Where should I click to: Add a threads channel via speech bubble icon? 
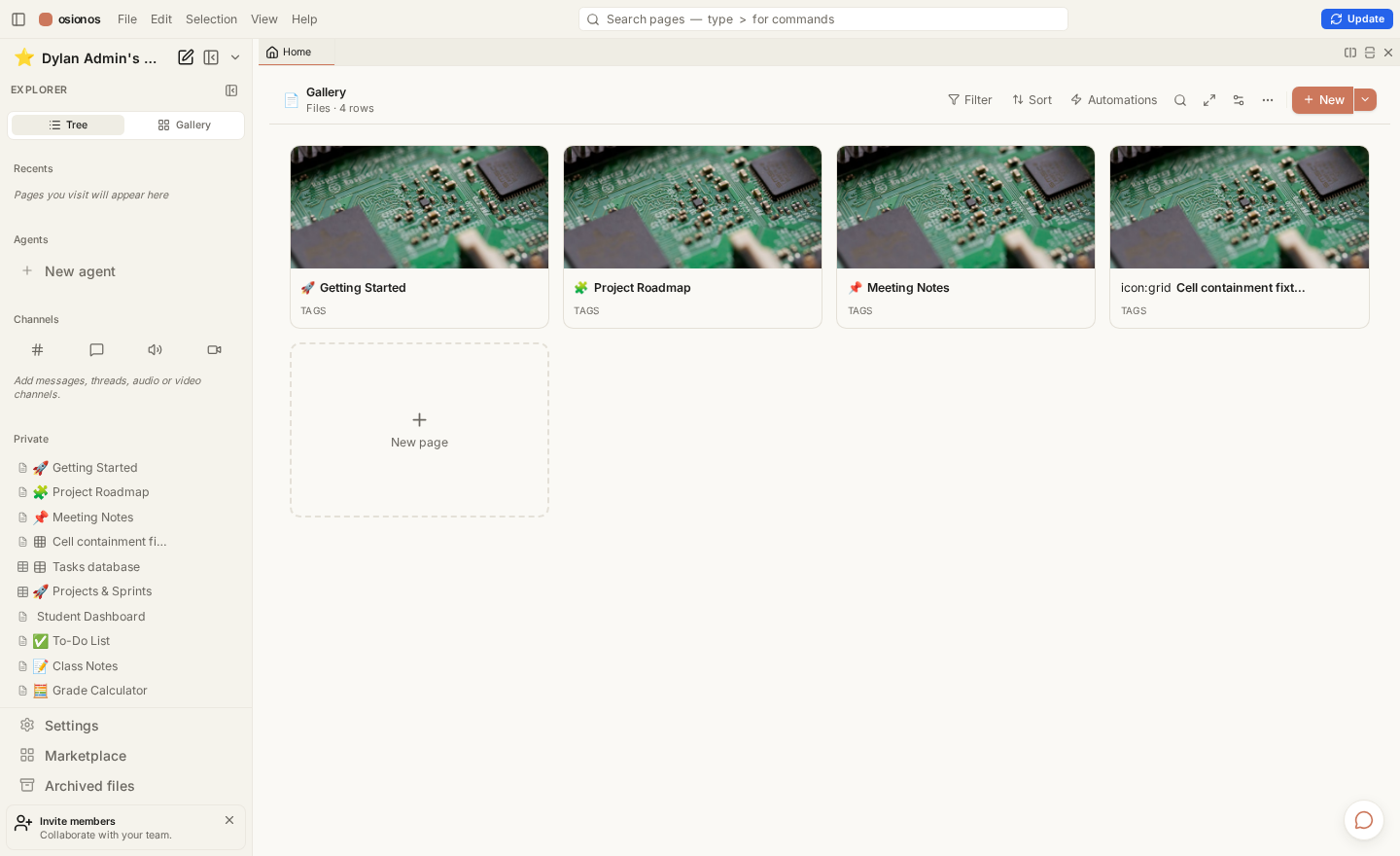pos(96,350)
